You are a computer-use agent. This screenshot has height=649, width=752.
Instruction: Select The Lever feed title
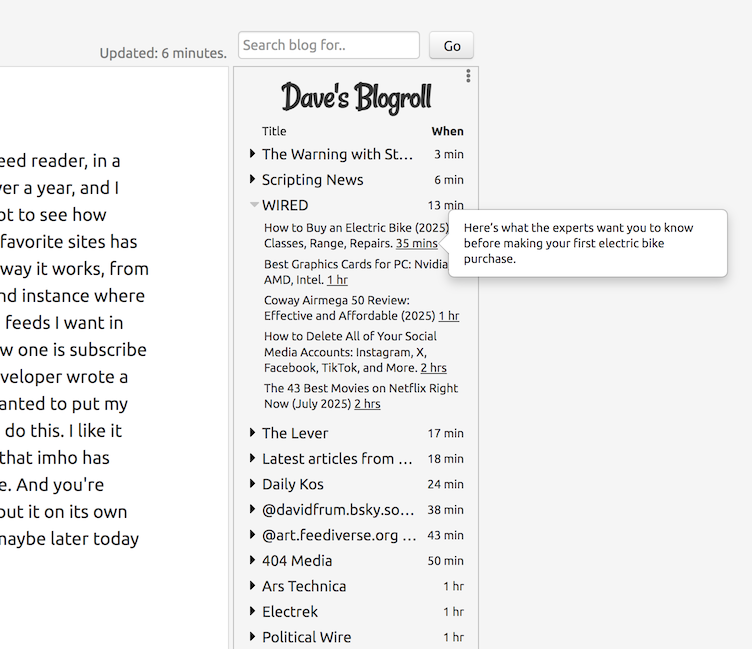coord(295,433)
